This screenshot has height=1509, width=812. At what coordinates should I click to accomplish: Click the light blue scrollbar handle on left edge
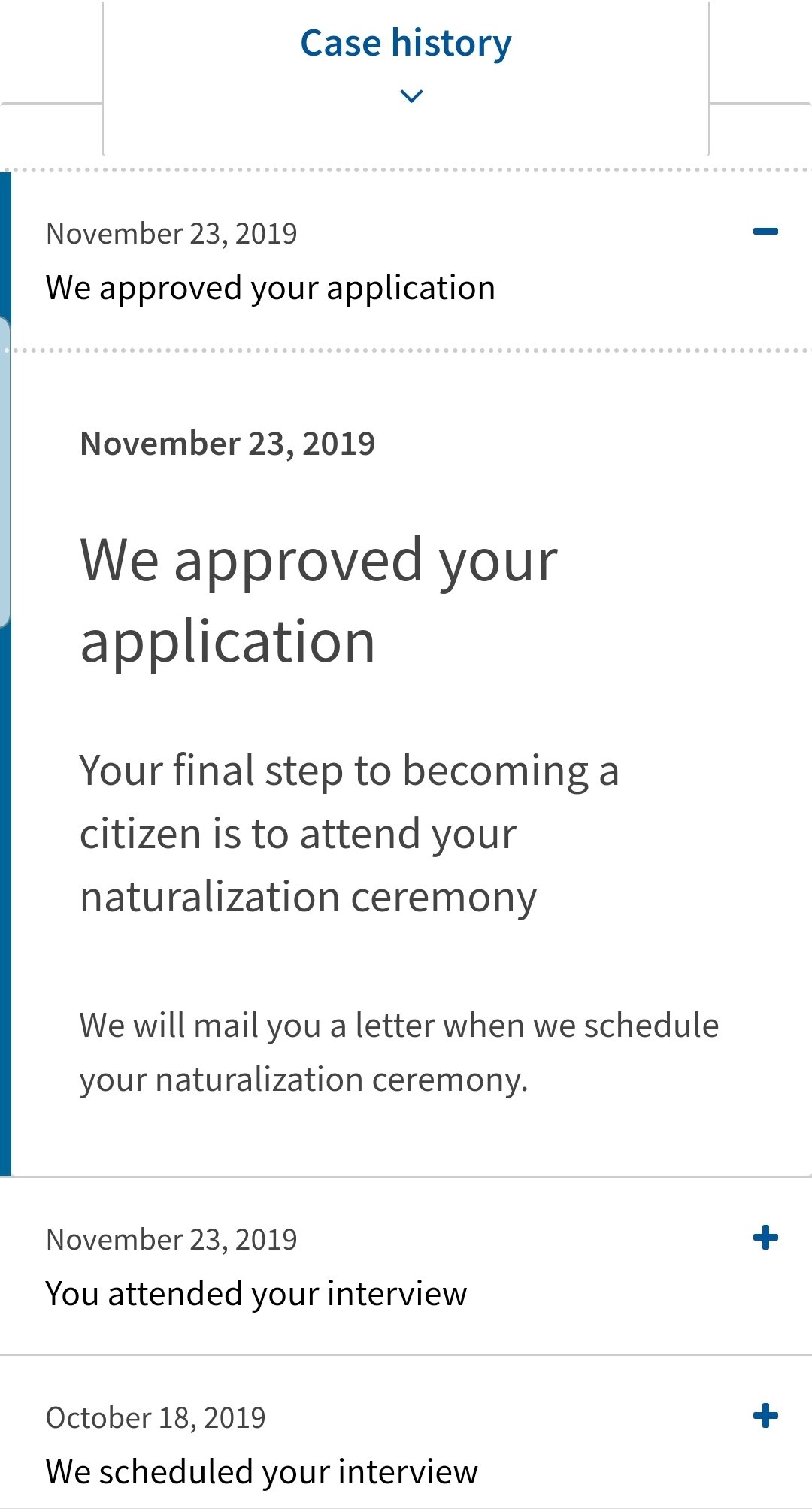click(5, 472)
